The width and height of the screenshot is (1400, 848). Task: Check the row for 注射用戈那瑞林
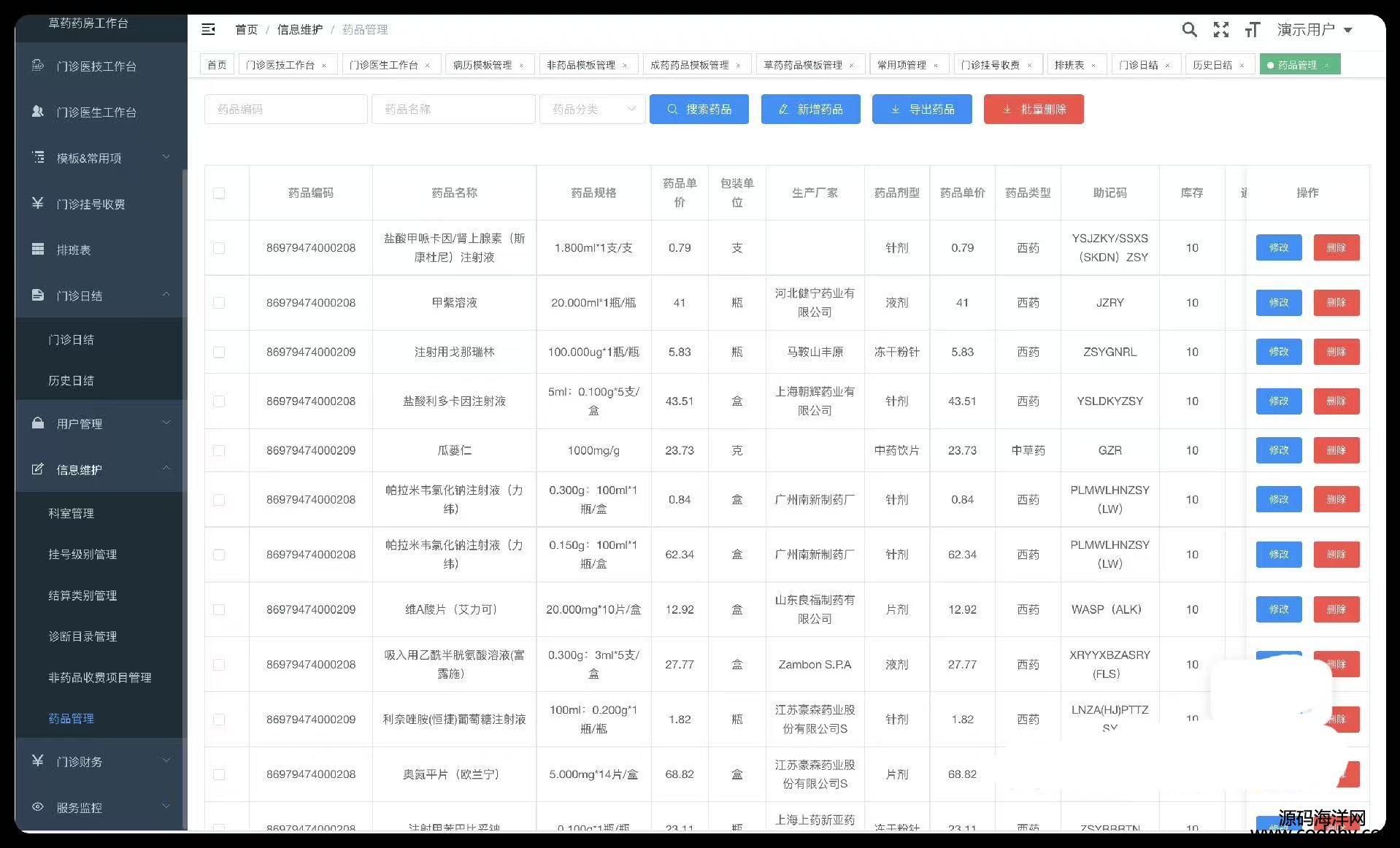coord(219,352)
